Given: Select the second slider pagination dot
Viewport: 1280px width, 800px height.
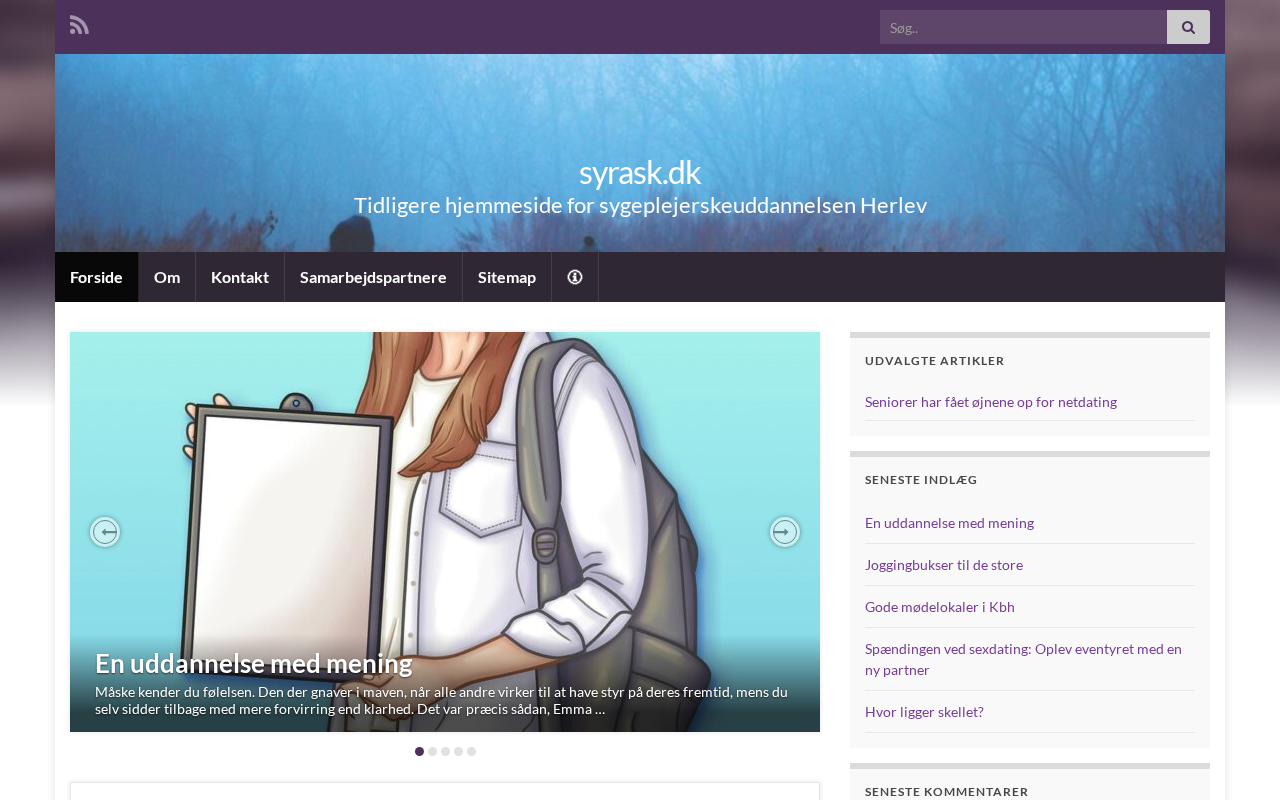Looking at the screenshot, I should point(433,751).
